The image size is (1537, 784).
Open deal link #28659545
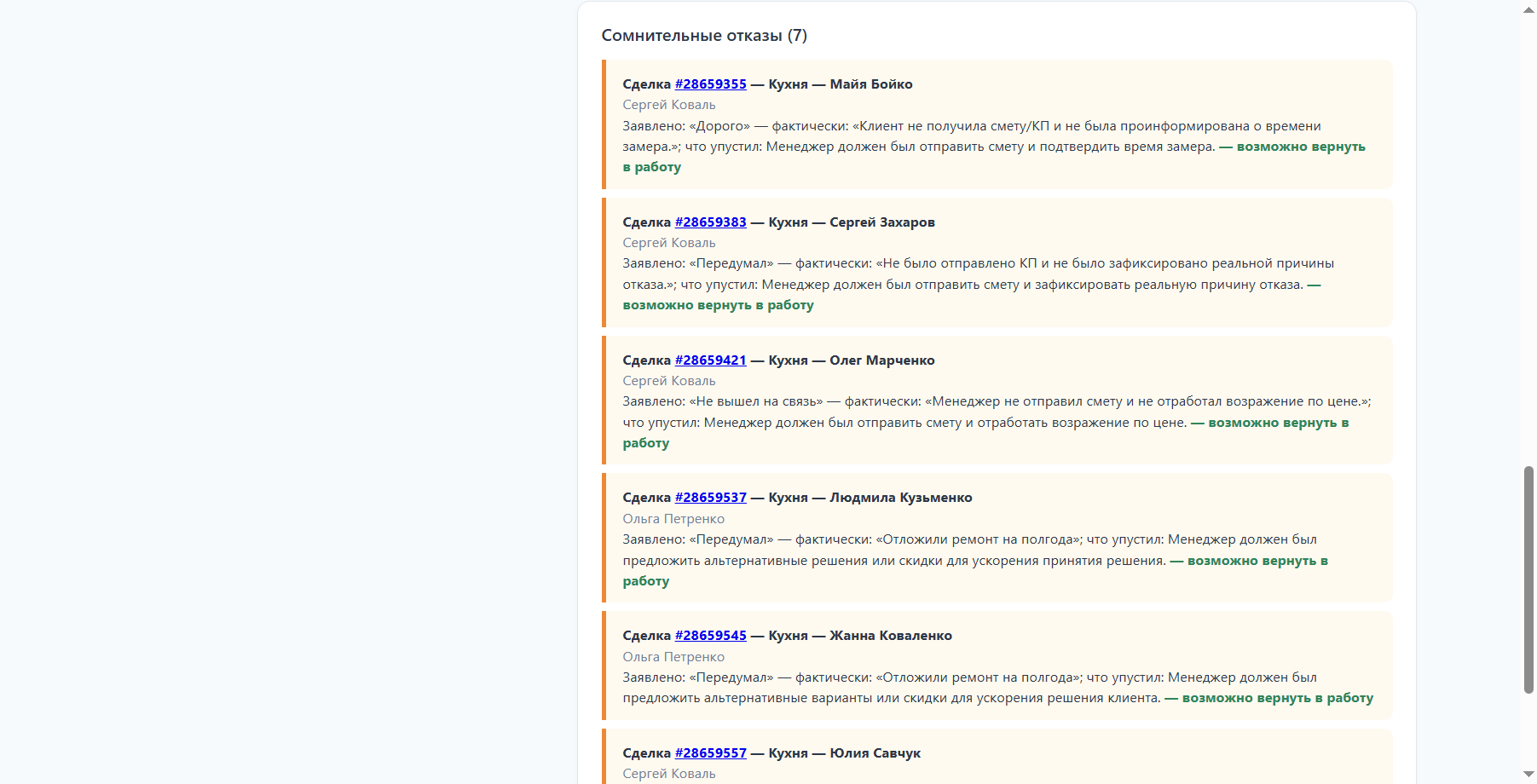710,636
